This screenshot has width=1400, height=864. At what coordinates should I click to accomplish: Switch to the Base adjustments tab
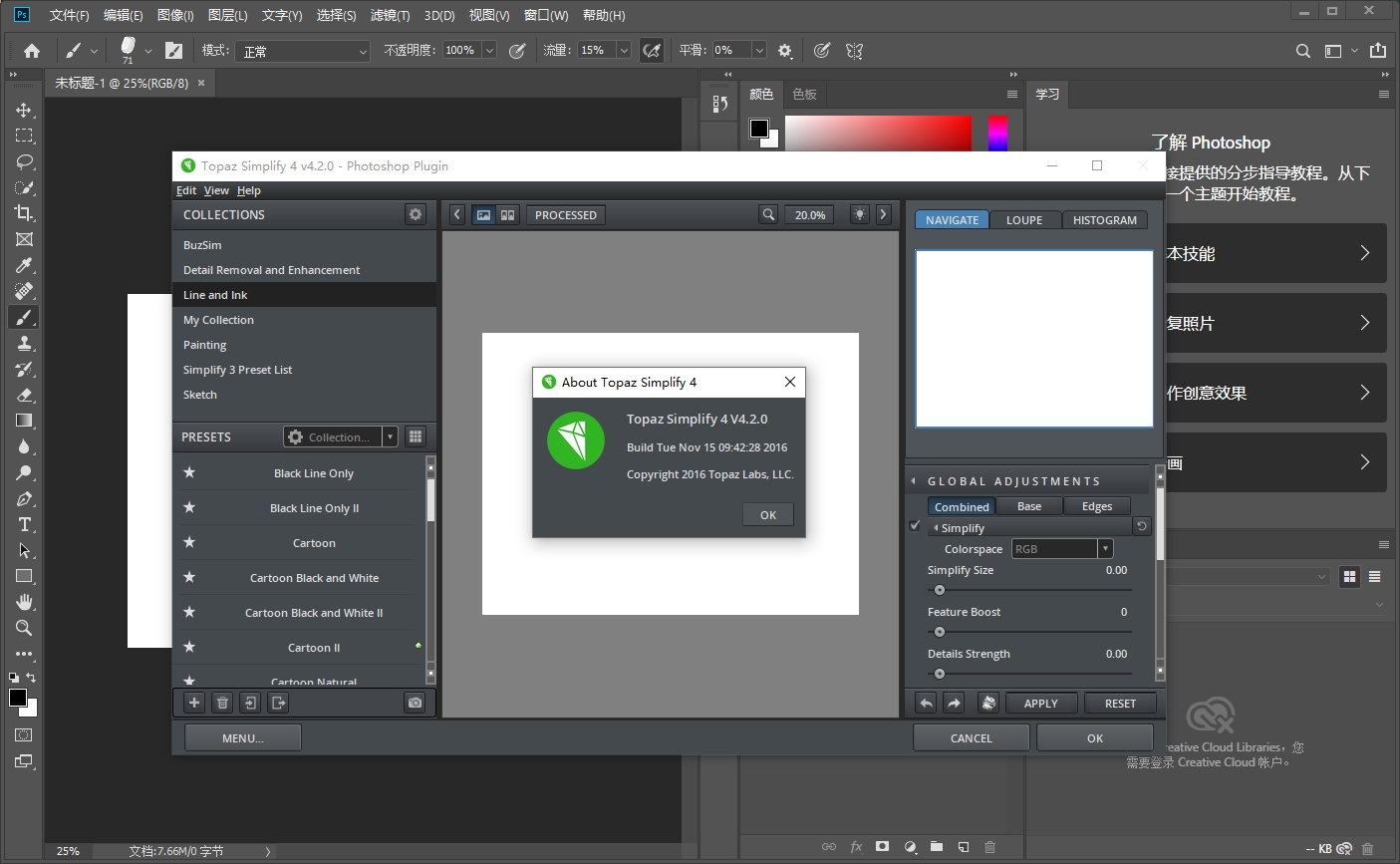click(1029, 506)
